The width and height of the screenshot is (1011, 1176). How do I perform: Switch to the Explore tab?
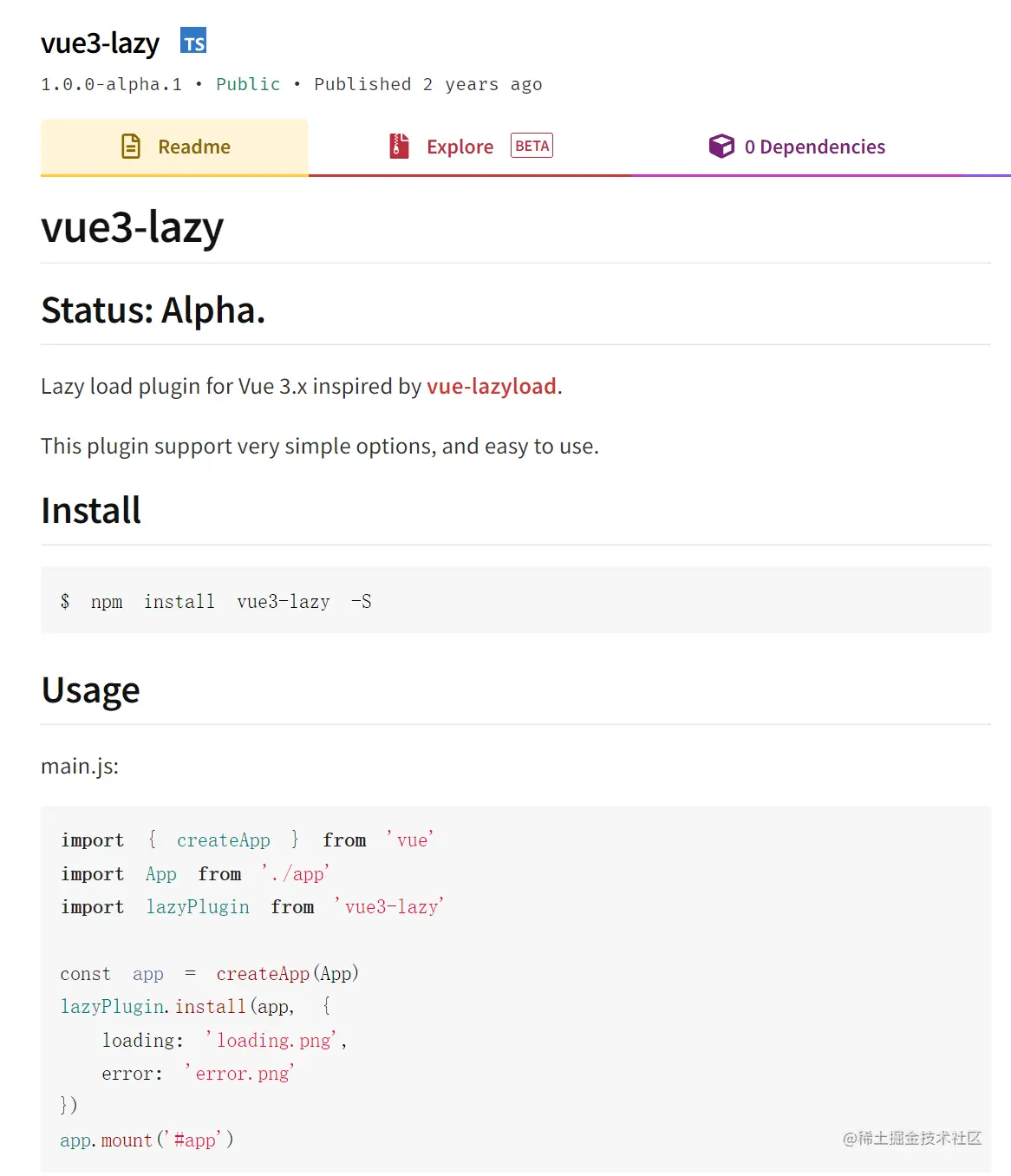click(460, 147)
